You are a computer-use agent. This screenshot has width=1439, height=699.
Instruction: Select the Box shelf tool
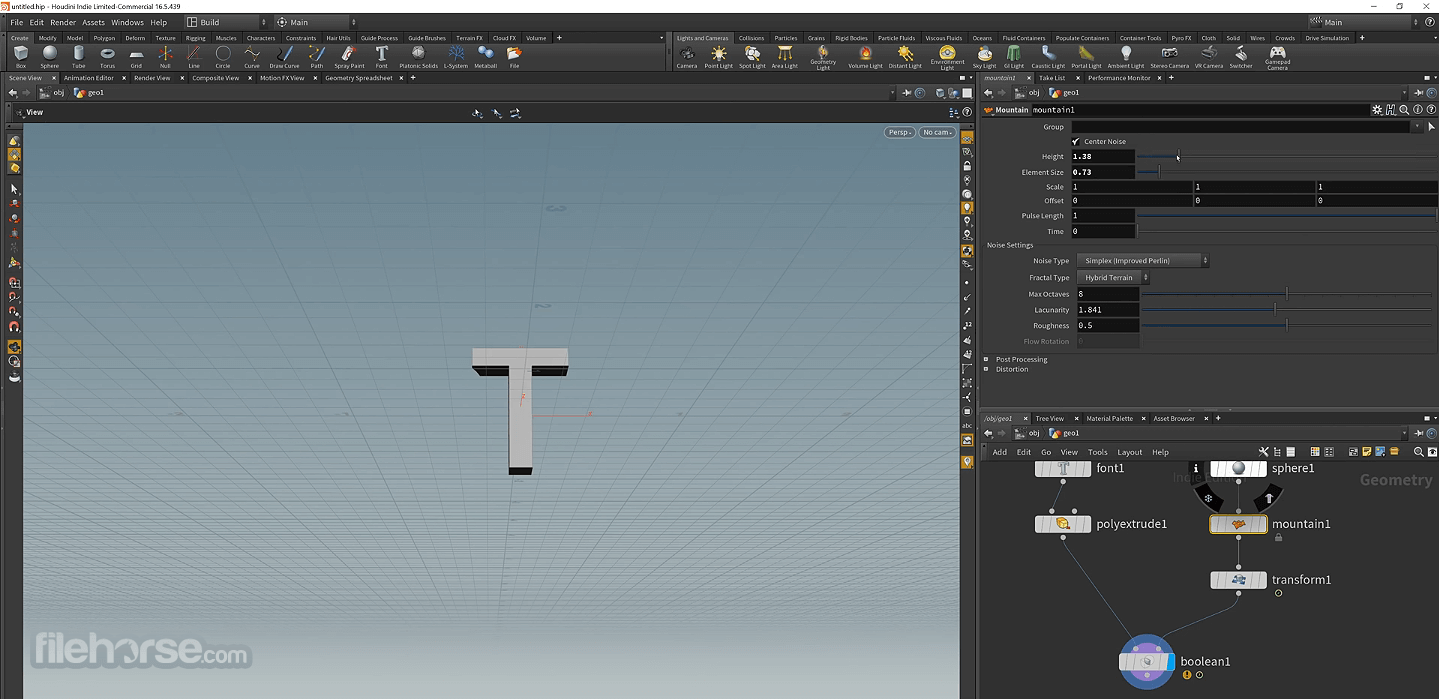point(21,56)
